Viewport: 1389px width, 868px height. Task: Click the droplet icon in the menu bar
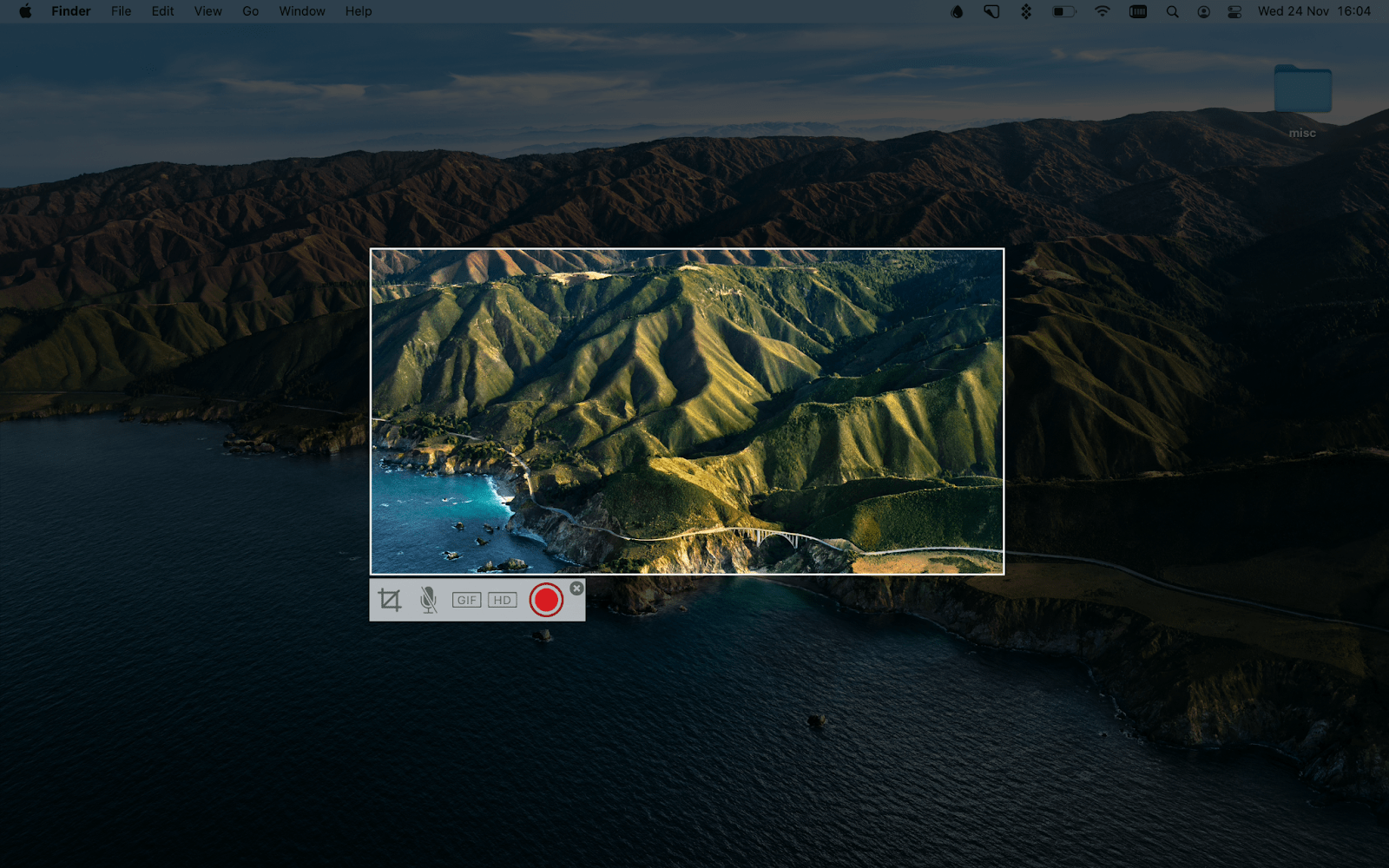pyautogui.click(x=957, y=11)
